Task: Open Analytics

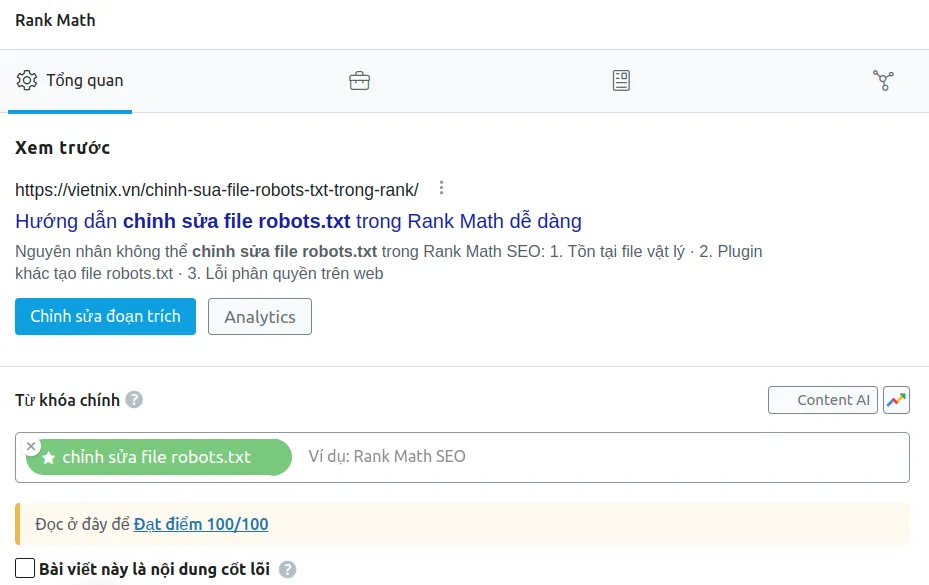Action: 259,316
